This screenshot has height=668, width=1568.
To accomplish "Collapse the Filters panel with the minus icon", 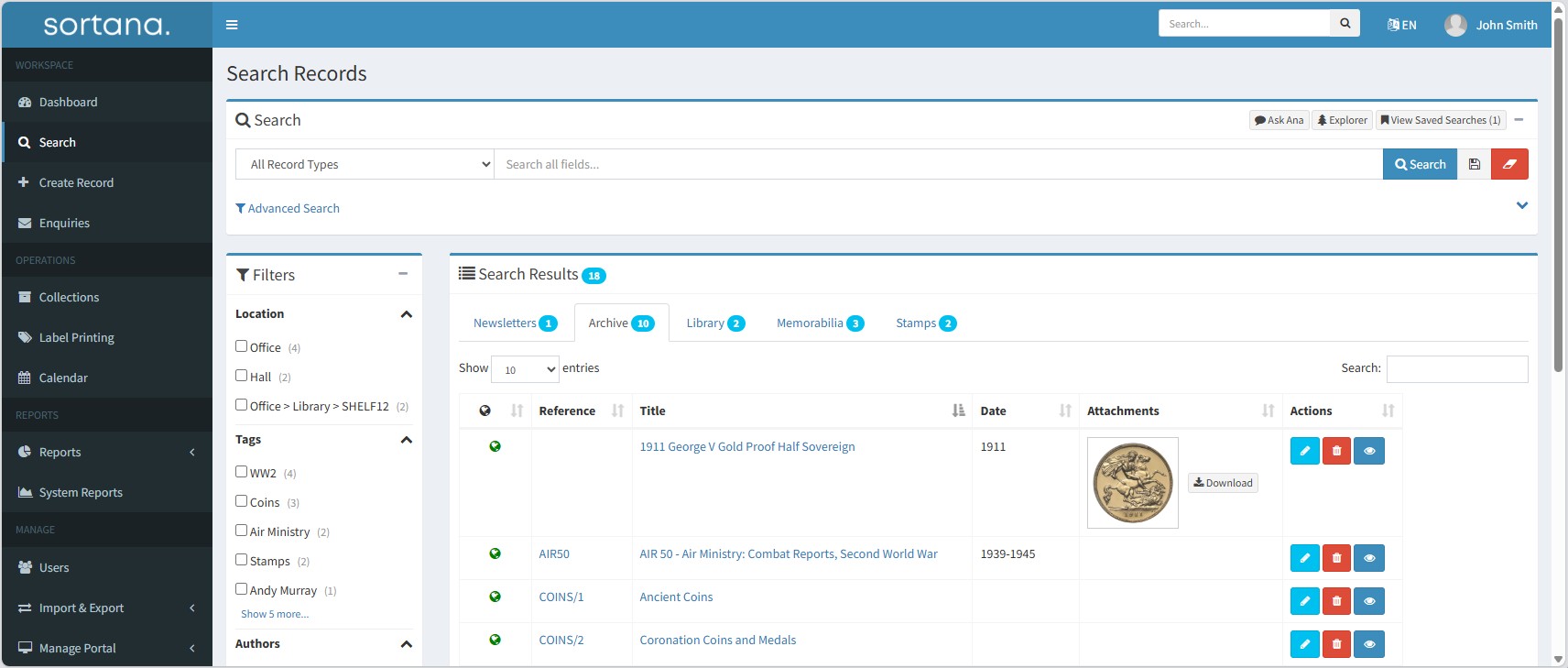I will (403, 274).
